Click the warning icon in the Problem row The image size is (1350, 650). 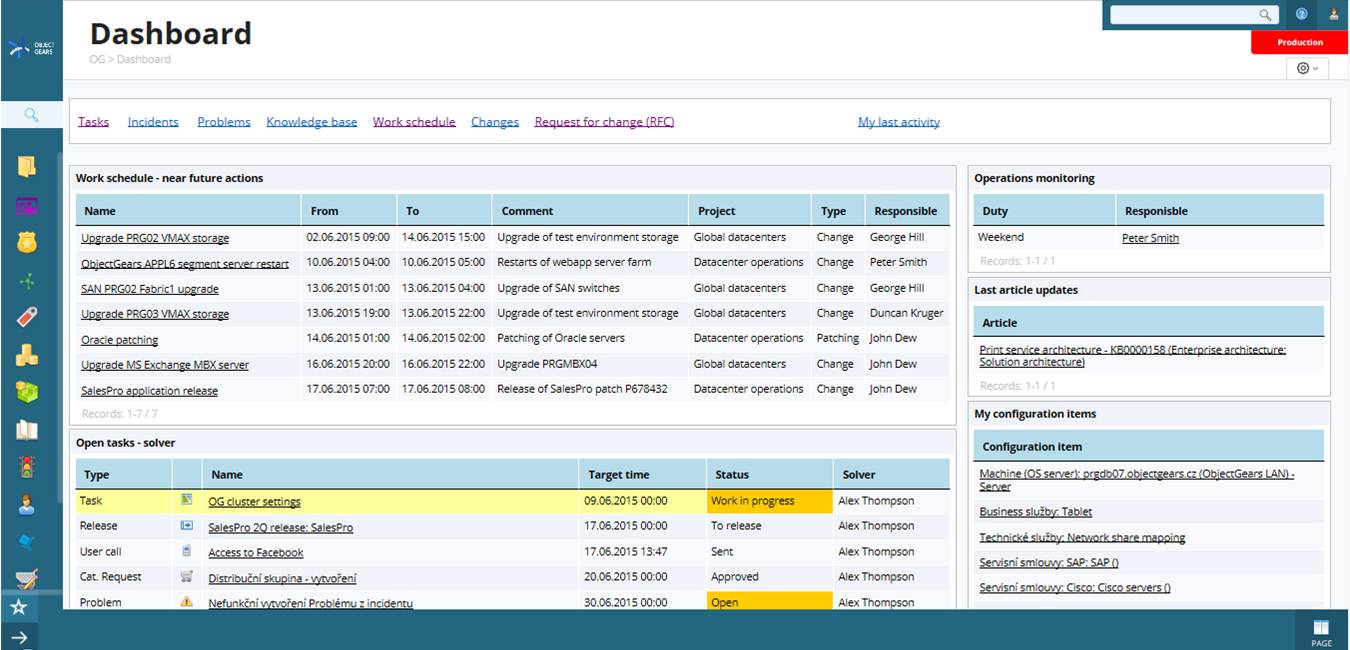click(x=186, y=602)
